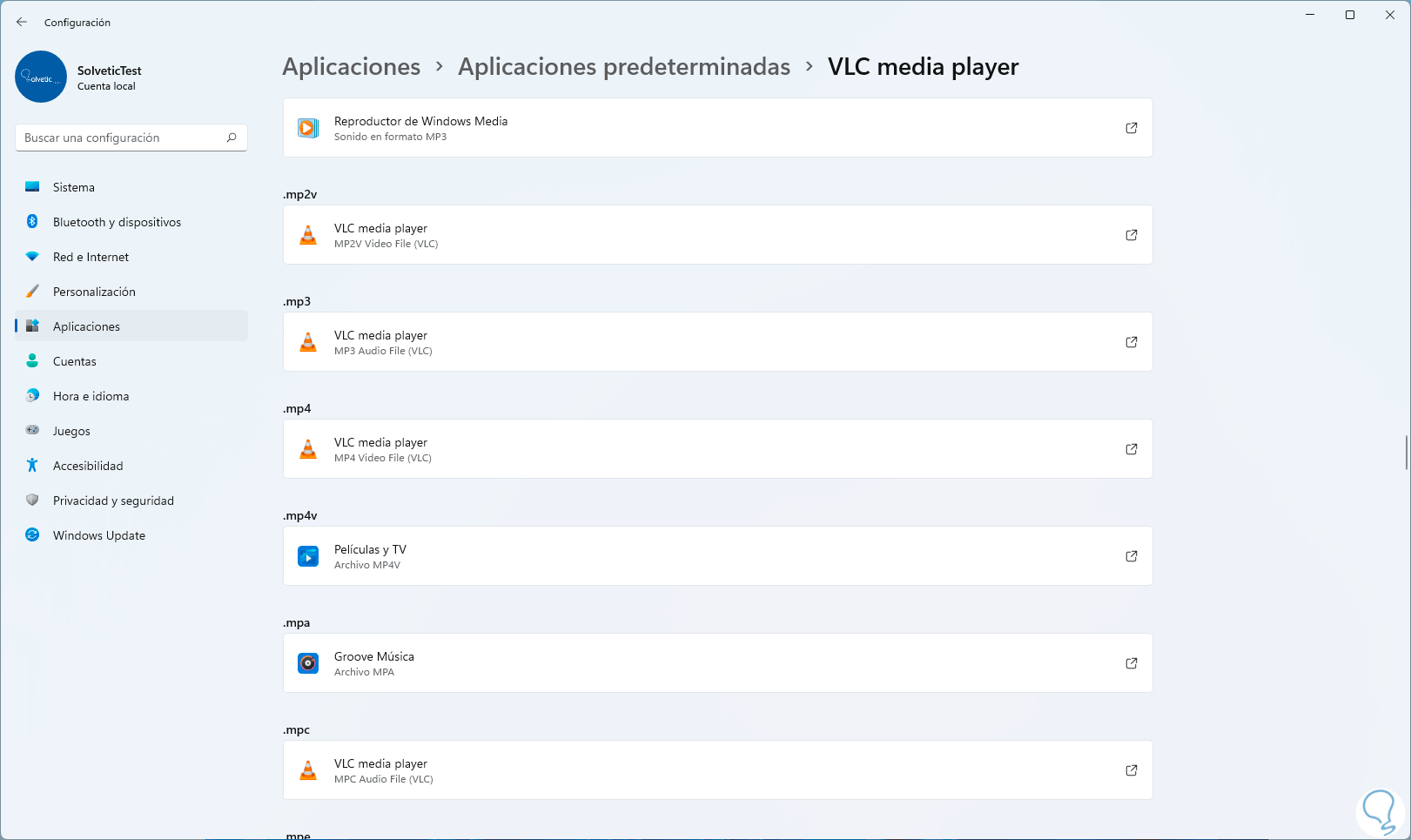
Task: Open Bluetooth y dispositivos settings
Action: (x=117, y=222)
